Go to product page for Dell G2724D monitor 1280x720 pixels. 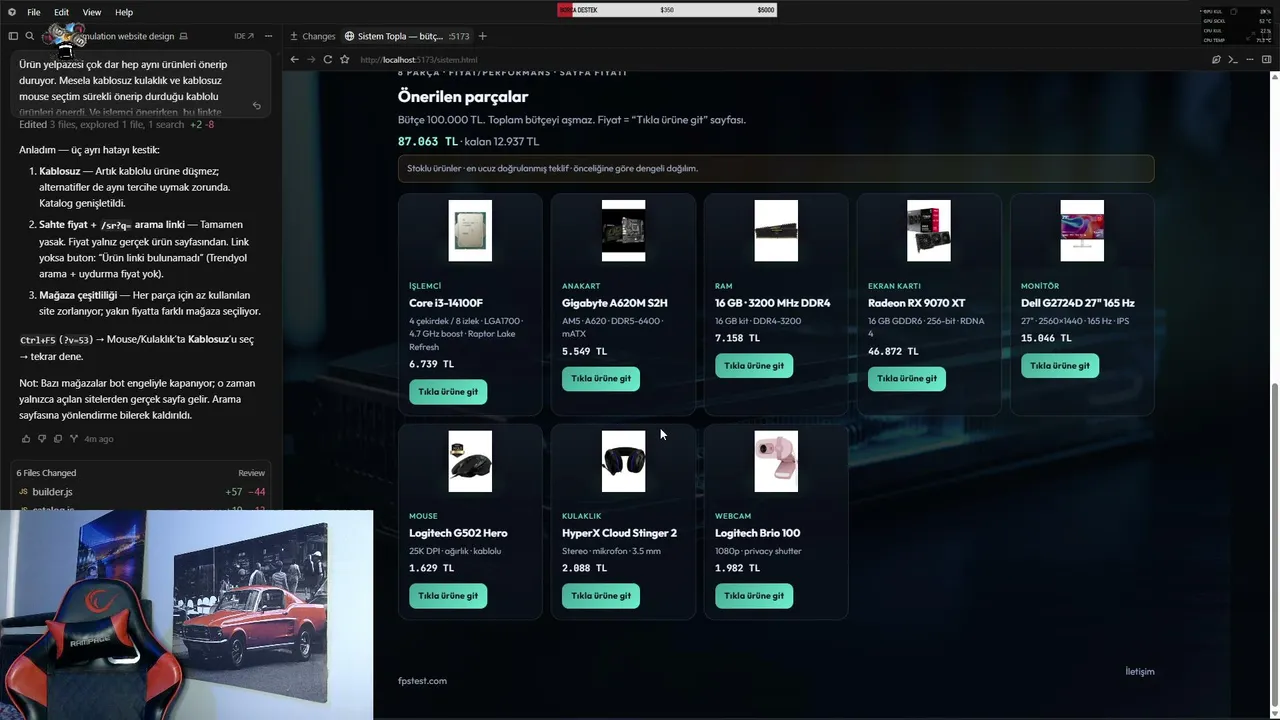[1060, 366]
